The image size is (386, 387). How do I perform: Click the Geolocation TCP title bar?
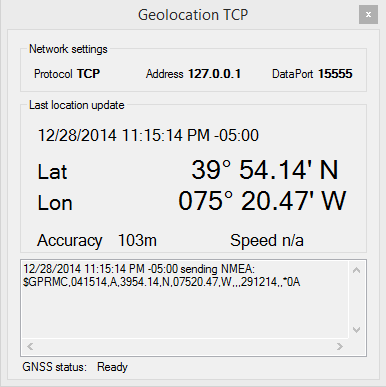tap(193, 15)
